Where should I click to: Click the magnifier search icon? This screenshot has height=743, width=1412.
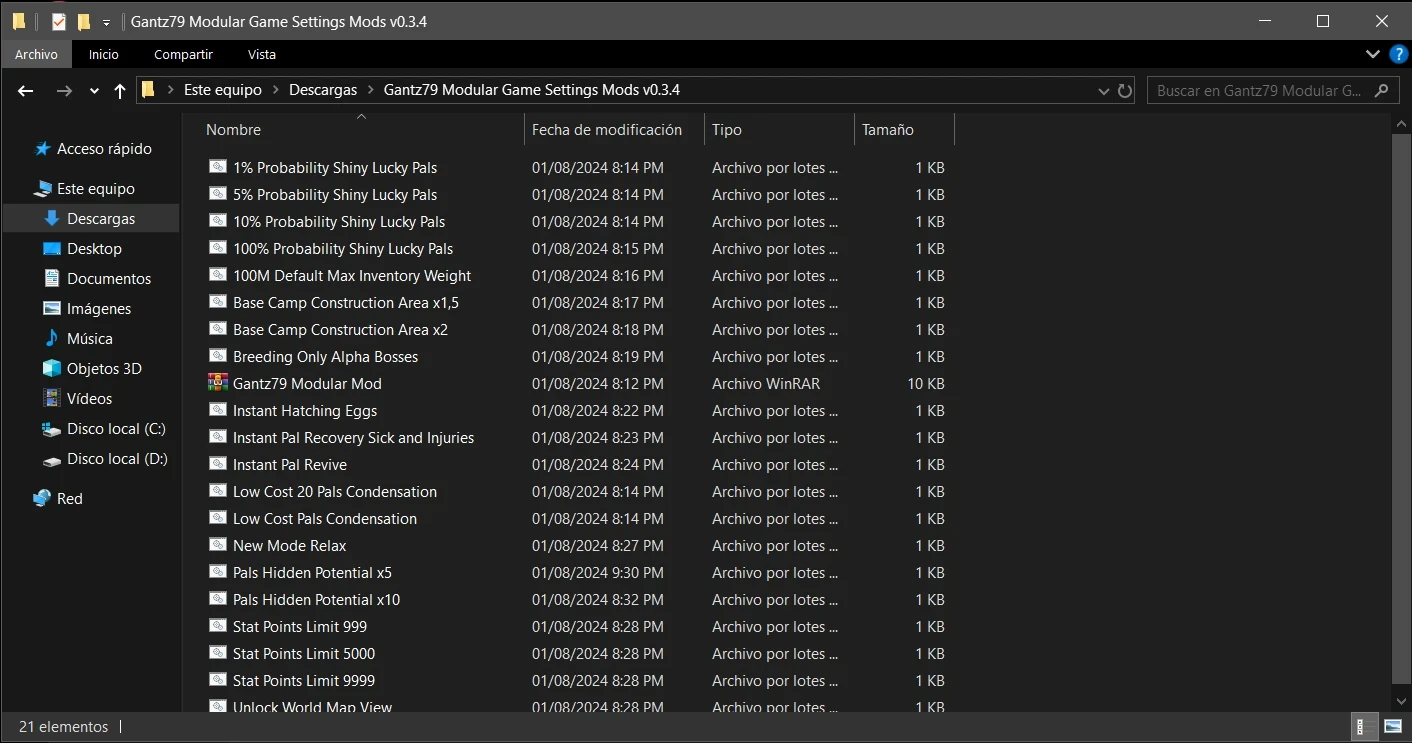1382,90
